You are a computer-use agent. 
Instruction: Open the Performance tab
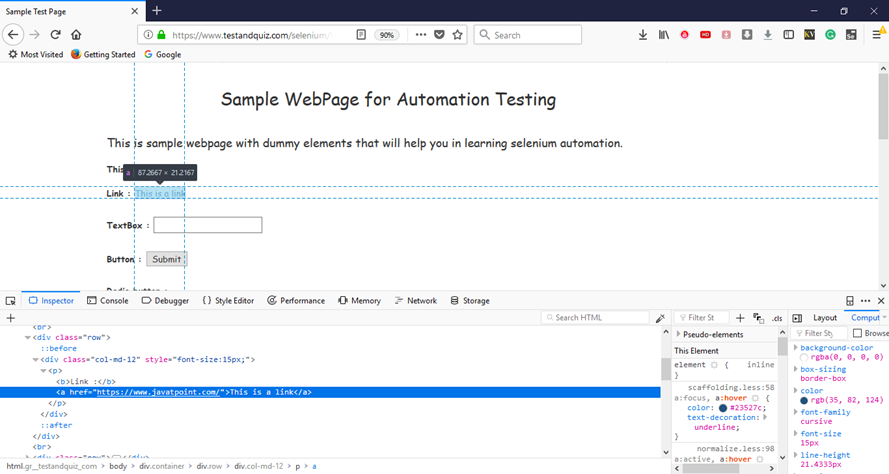[296, 301]
